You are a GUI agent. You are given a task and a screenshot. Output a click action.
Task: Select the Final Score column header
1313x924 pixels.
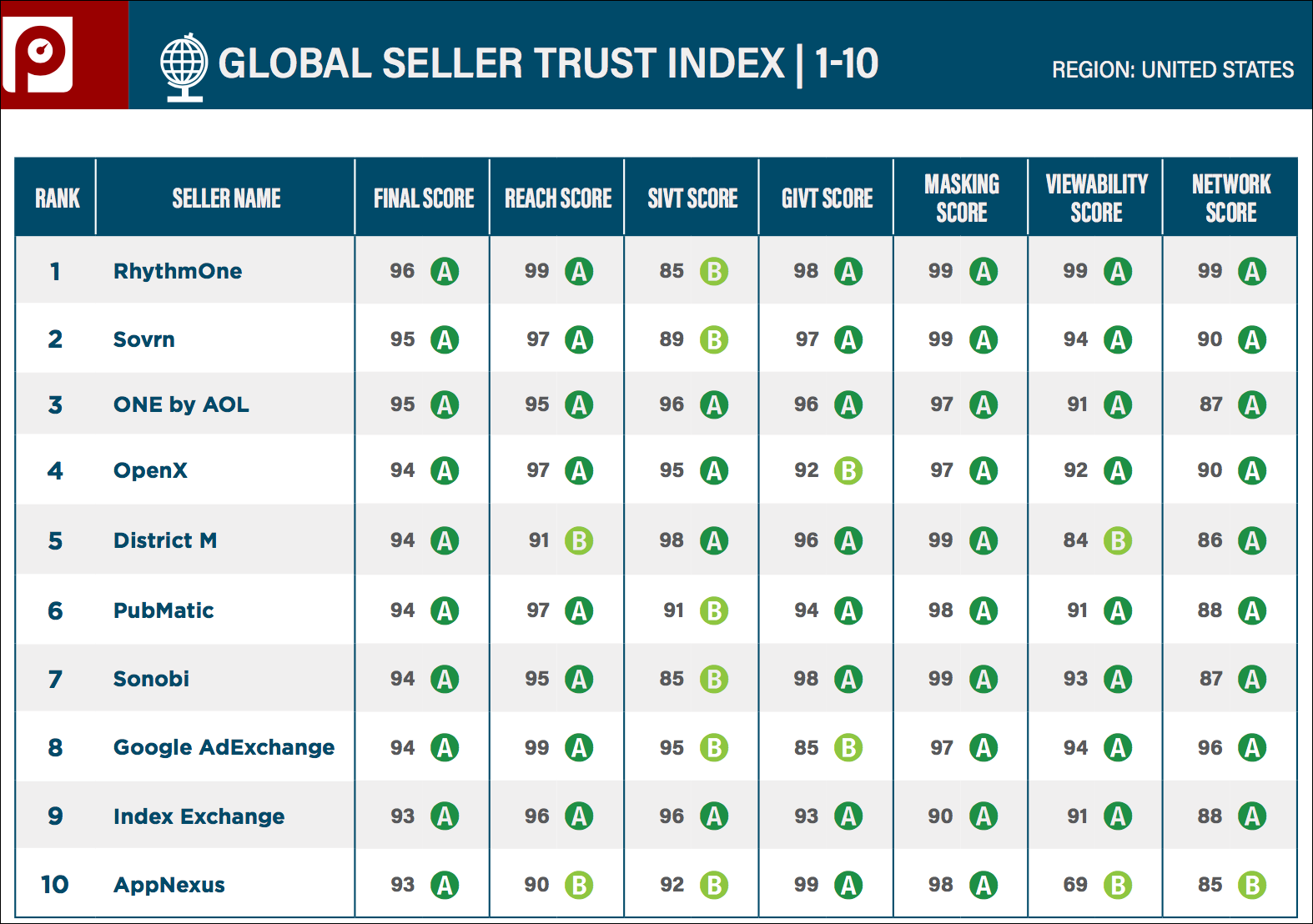coord(423,198)
